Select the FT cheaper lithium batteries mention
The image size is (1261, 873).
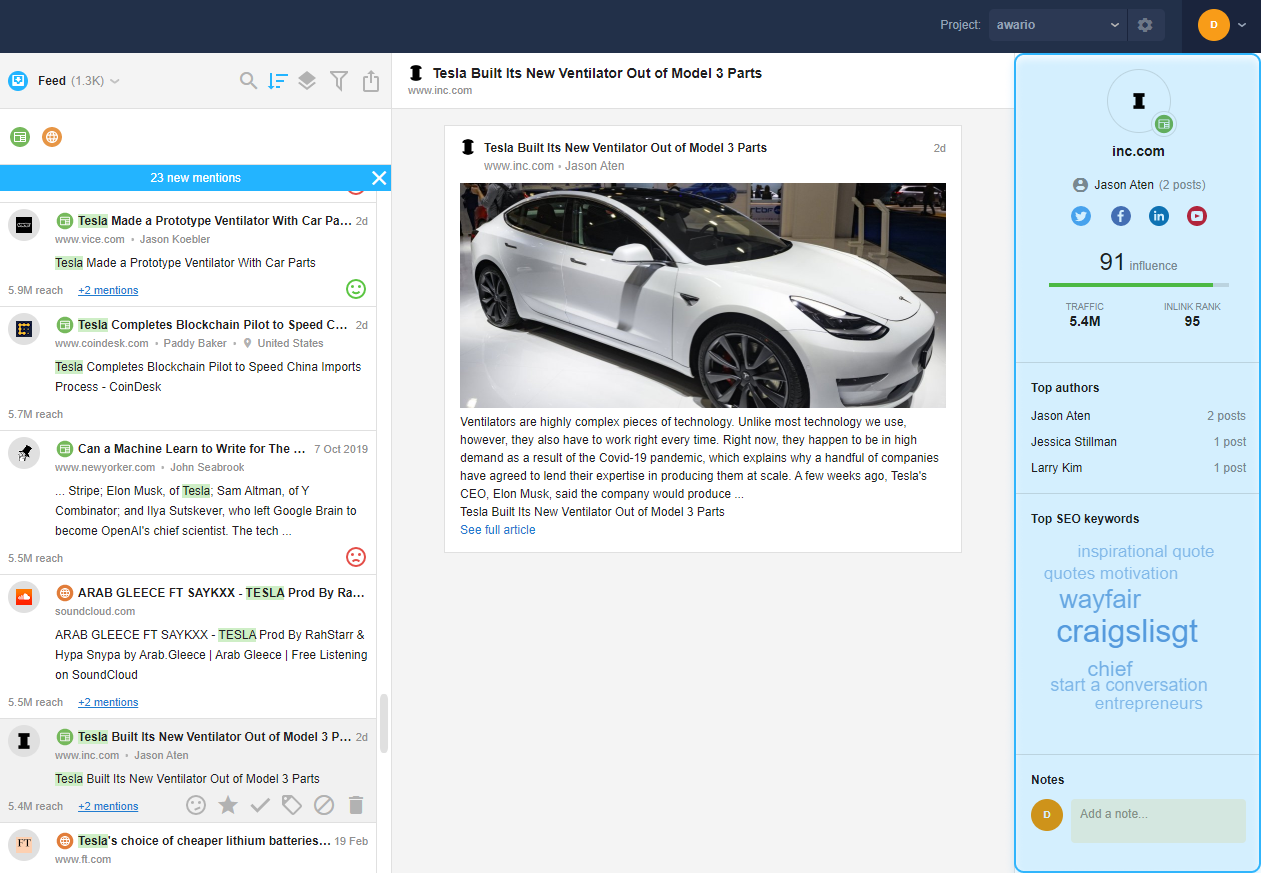coord(188,848)
